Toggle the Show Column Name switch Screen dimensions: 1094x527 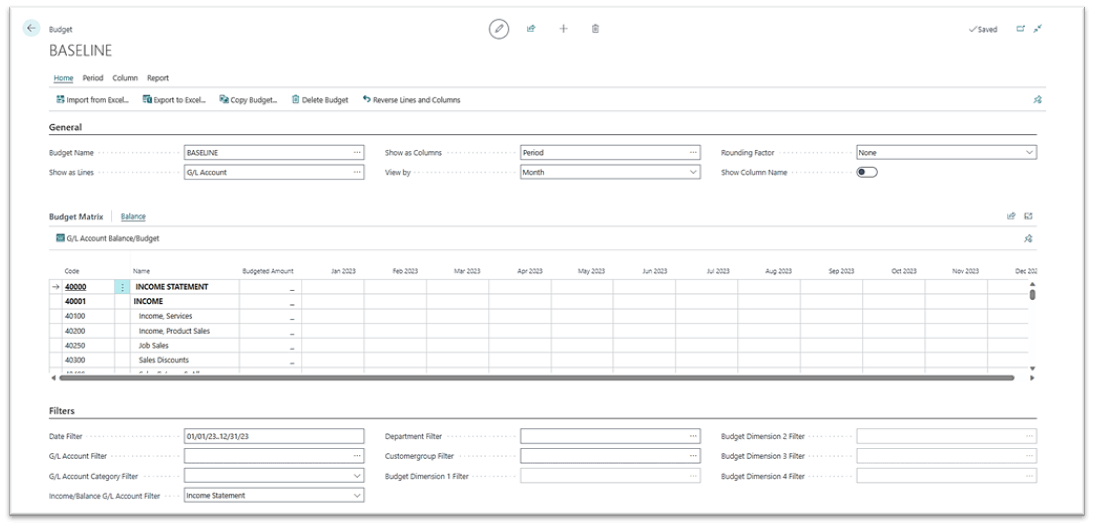coord(867,172)
